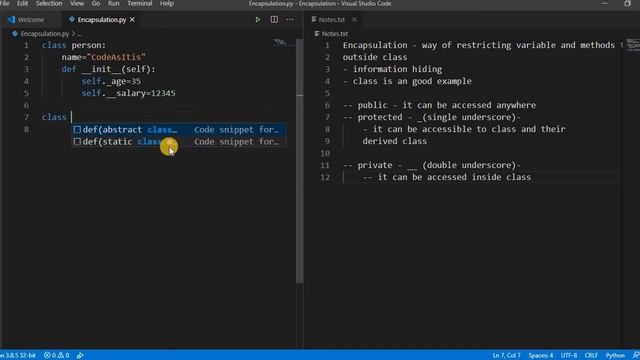Click the VS Code logo on Welcome tab

(11, 19)
